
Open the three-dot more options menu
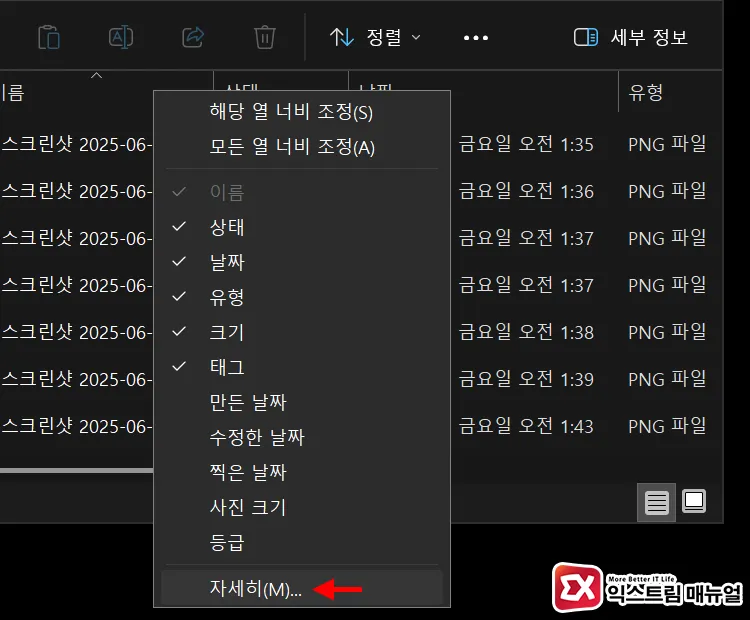(476, 38)
